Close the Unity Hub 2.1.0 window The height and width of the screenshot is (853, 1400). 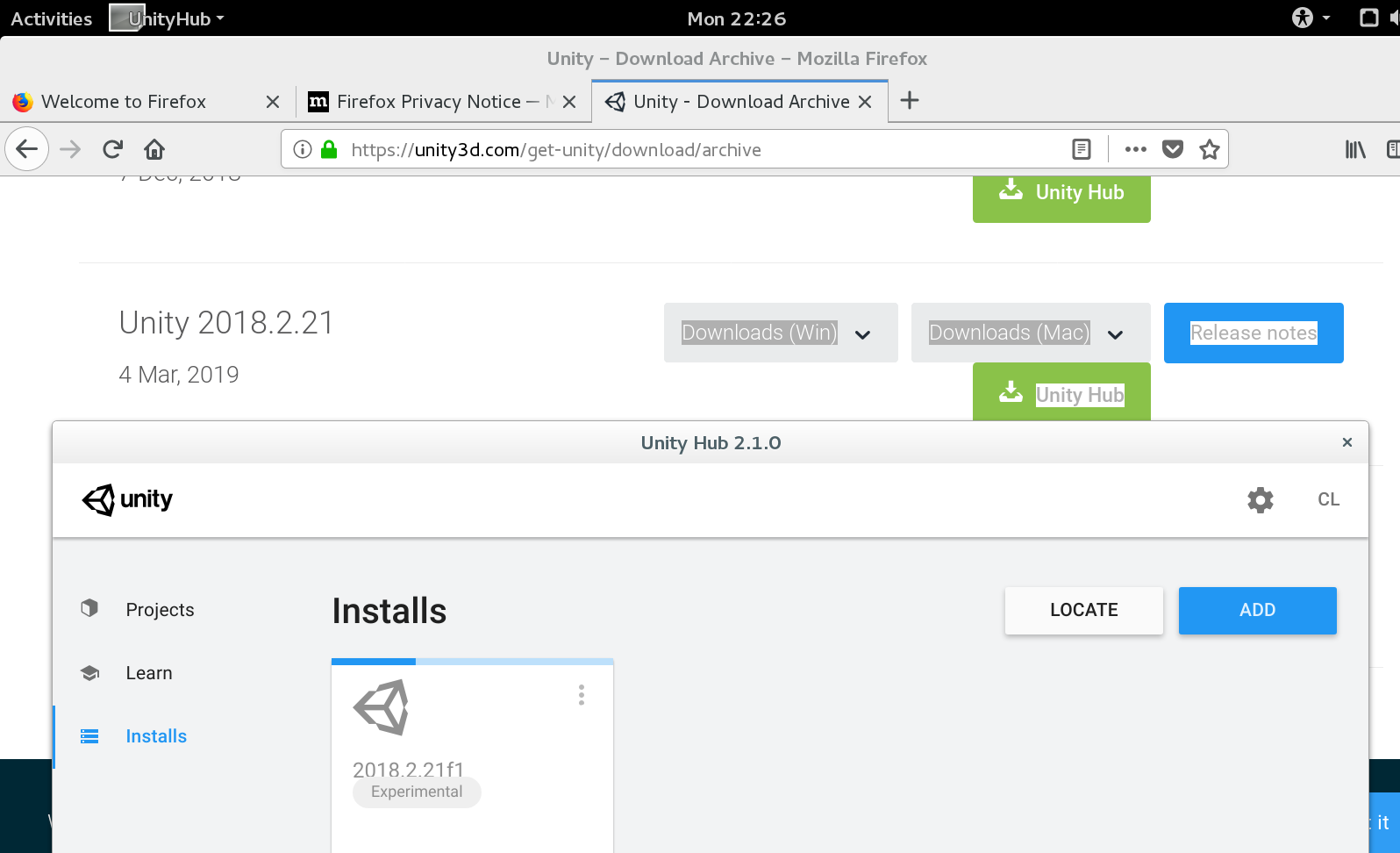tap(1347, 442)
